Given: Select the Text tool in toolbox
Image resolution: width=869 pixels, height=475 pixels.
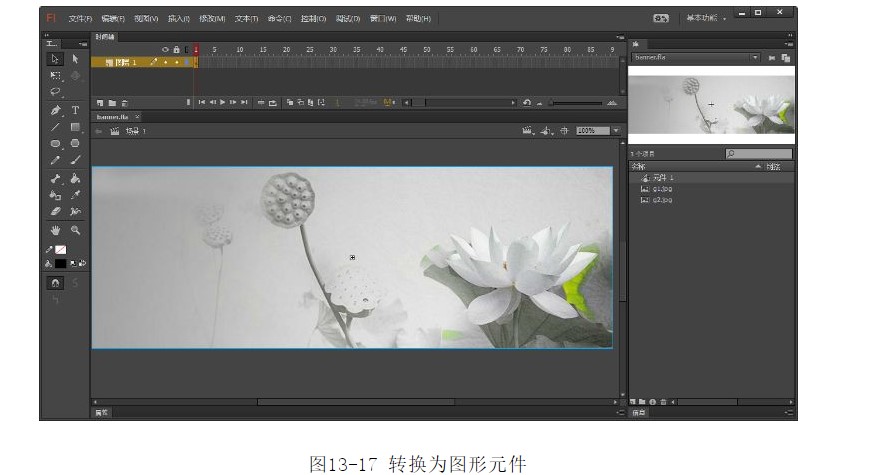Looking at the screenshot, I should coord(75,110).
